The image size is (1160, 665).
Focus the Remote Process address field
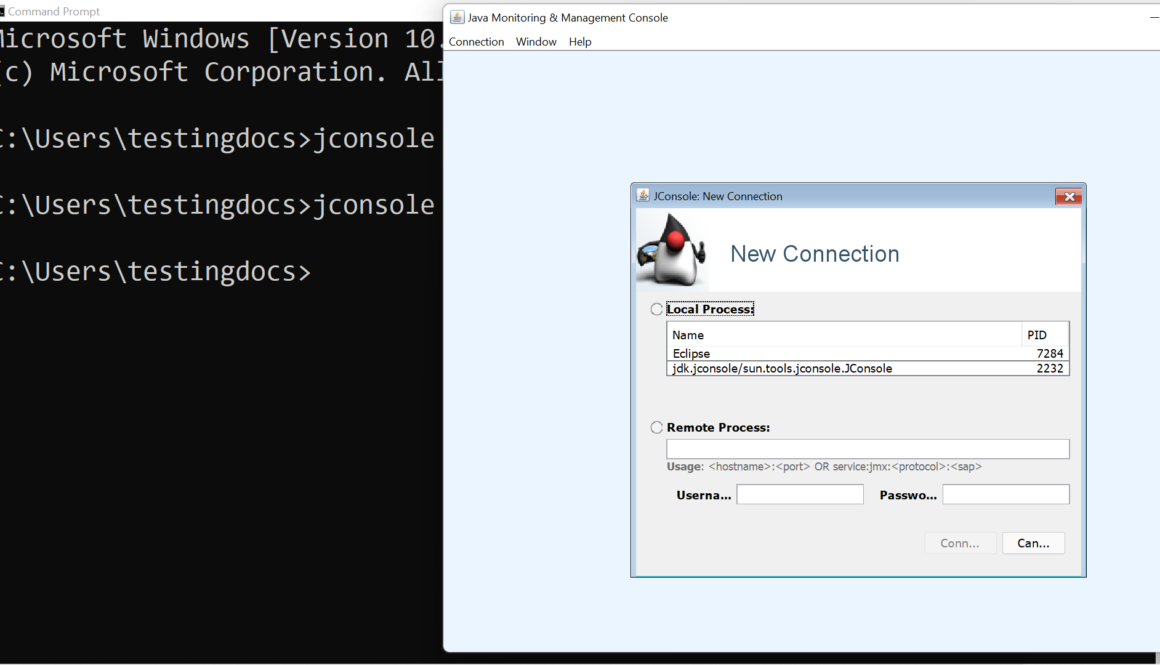point(867,449)
